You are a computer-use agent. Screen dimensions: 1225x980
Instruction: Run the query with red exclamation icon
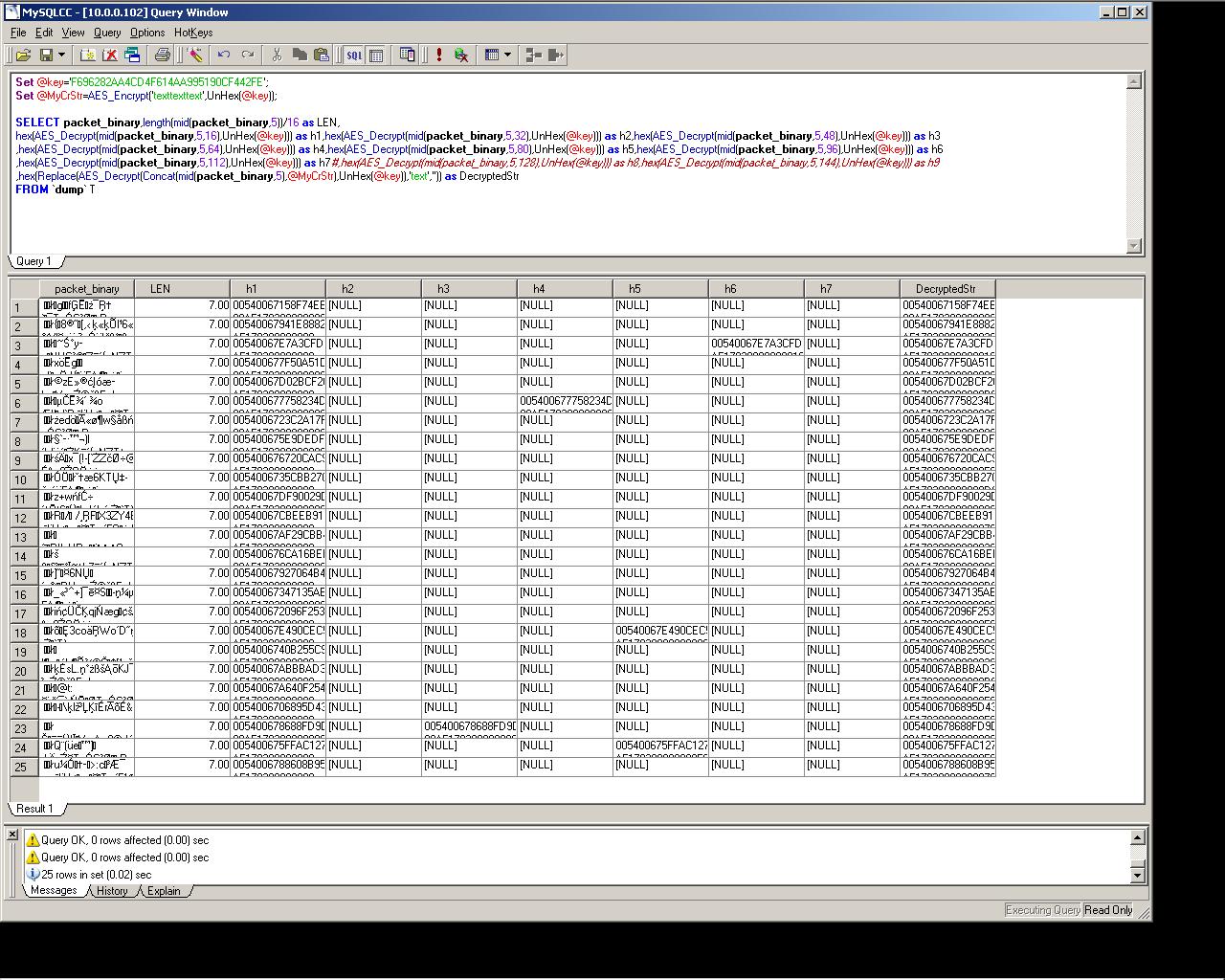[x=438, y=56]
